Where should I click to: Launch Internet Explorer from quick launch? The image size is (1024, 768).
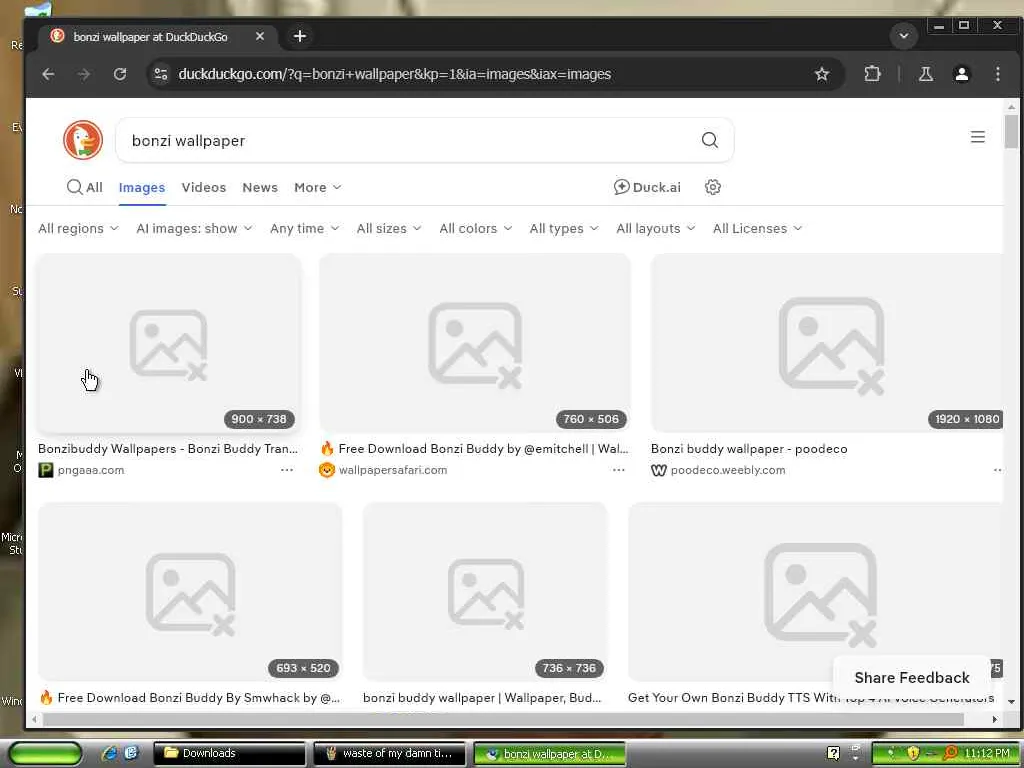(110, 754)
